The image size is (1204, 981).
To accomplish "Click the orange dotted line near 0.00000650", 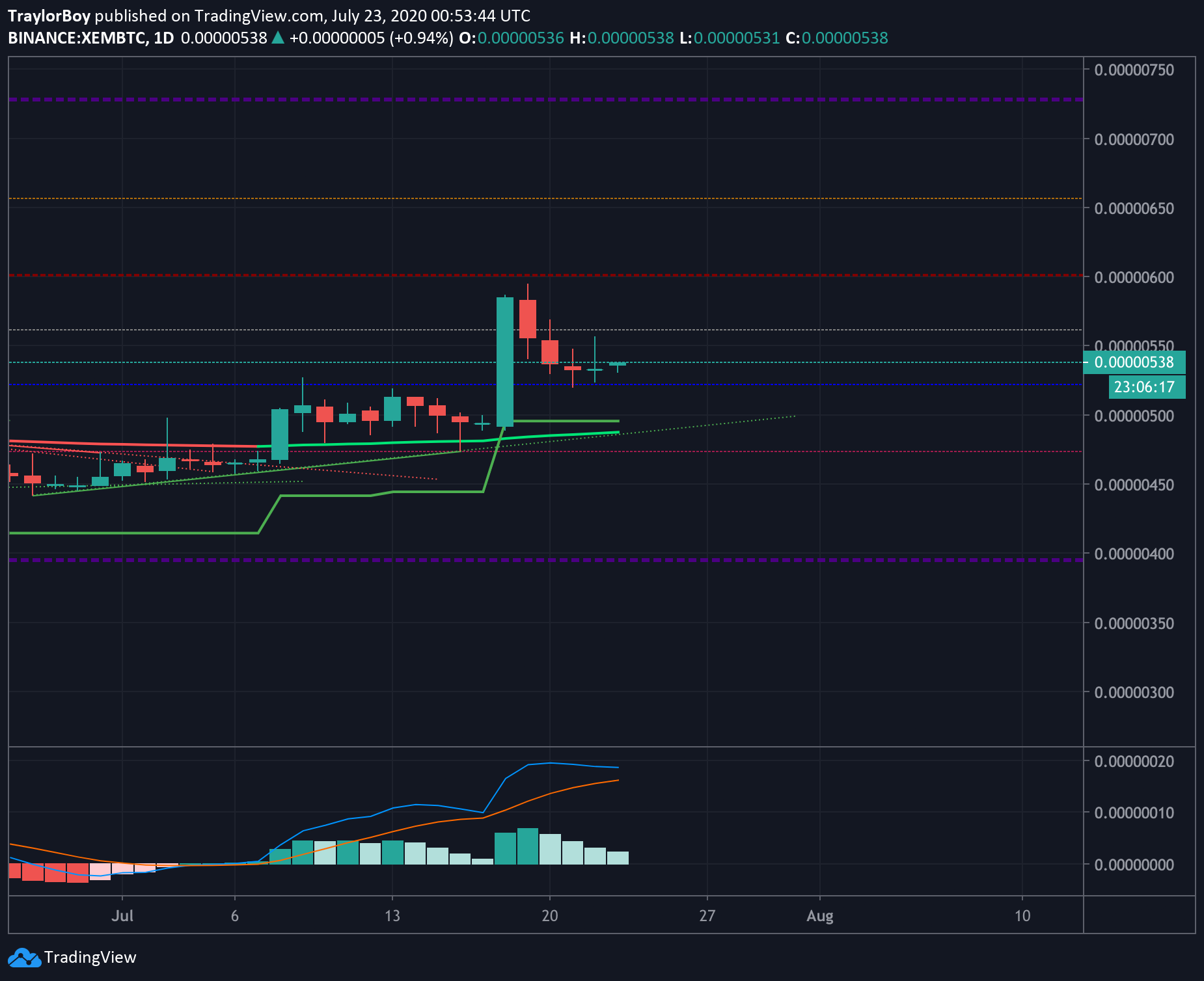I will click(545, 198).
